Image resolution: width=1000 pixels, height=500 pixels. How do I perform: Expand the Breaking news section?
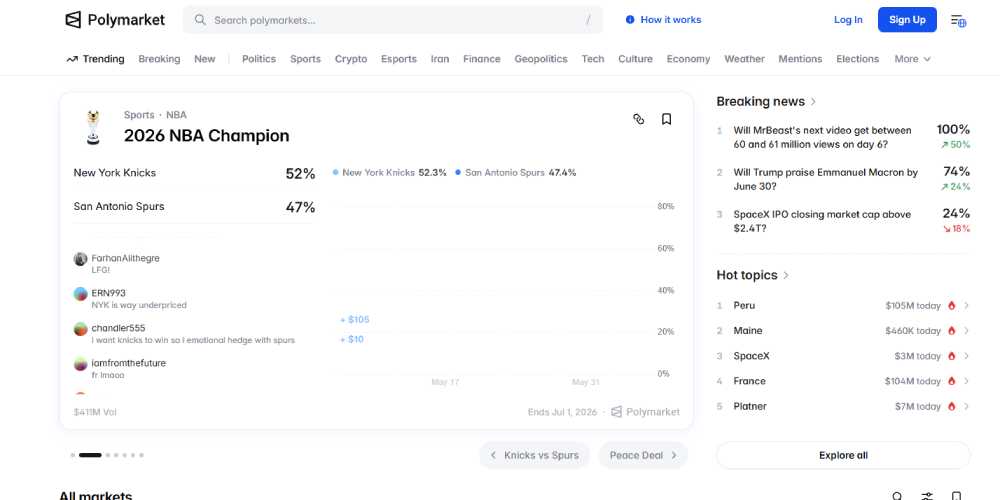coord(766,101)
